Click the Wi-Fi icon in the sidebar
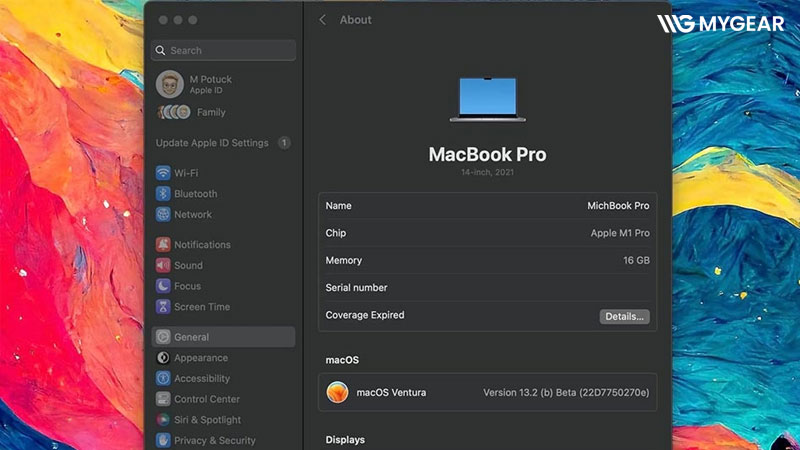This screenshot has width=800, height=450. pyautogui.click(x=163, y=173)
